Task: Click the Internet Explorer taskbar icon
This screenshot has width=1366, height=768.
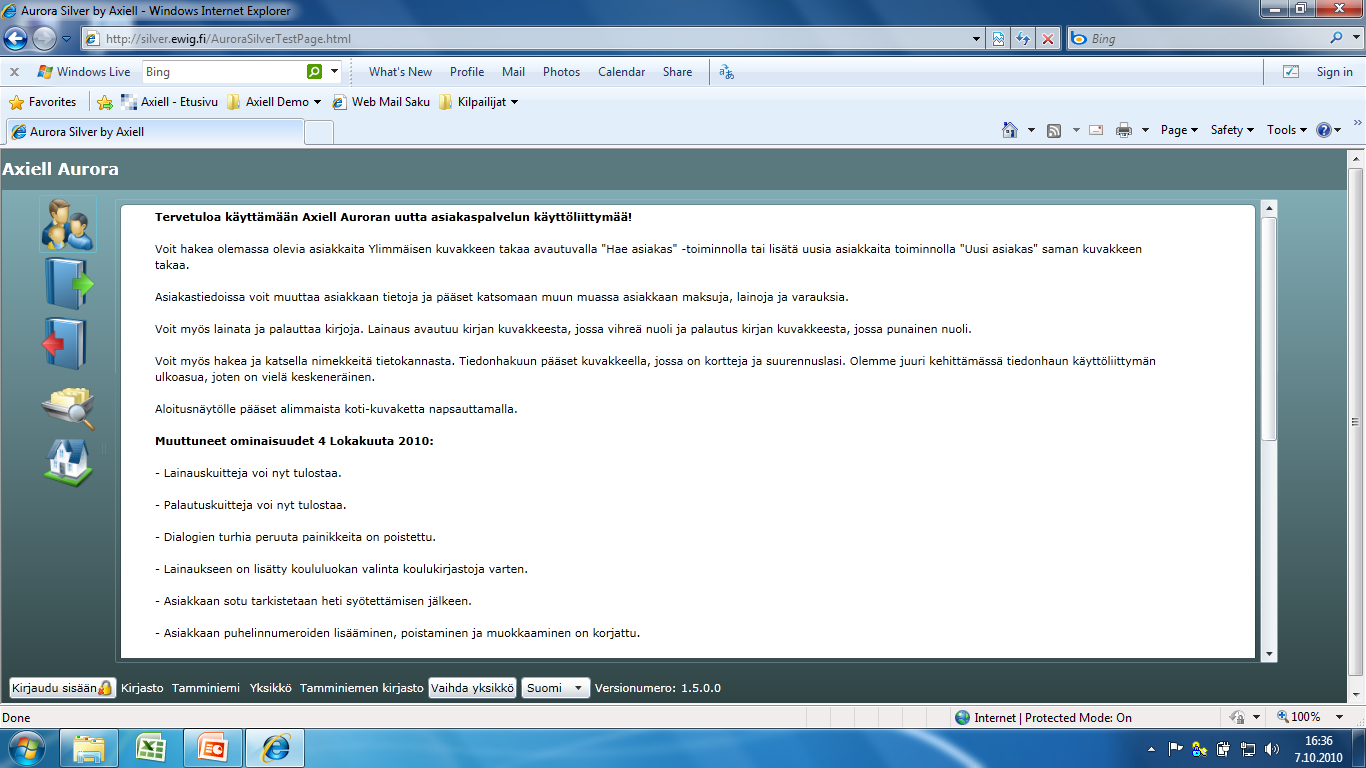Action: pyautogui.click(x=275, y=748)
